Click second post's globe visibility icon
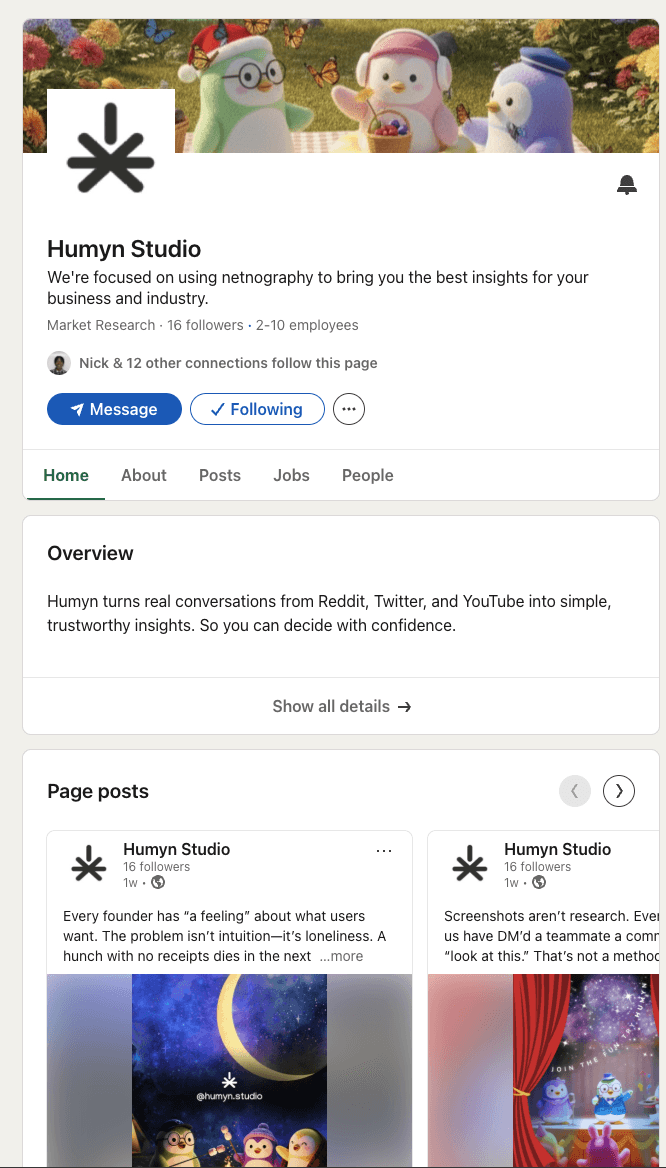The image size is (666, 1168). point(539,883)
